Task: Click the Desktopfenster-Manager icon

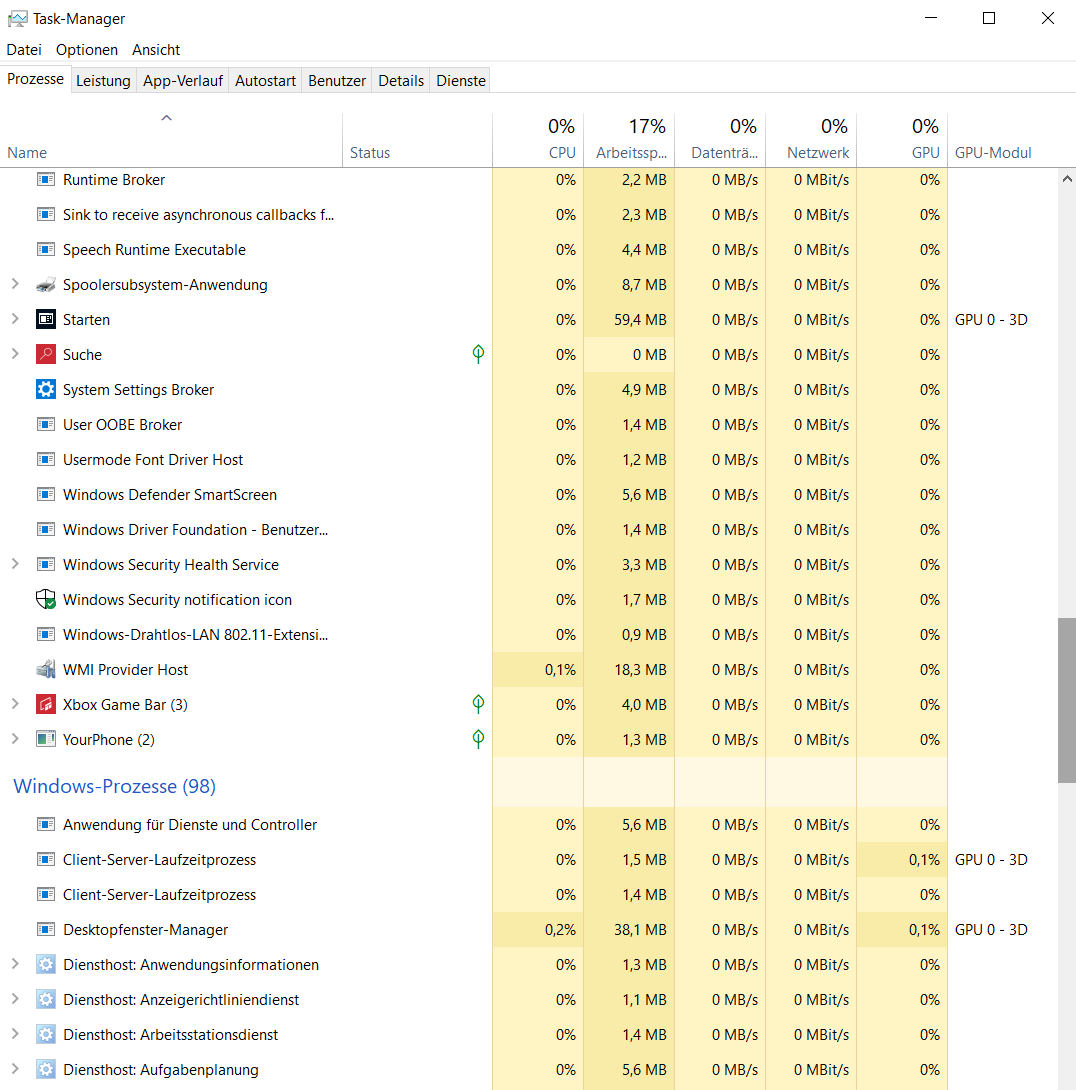Action: pyautogui.click(x=46, y=929)
